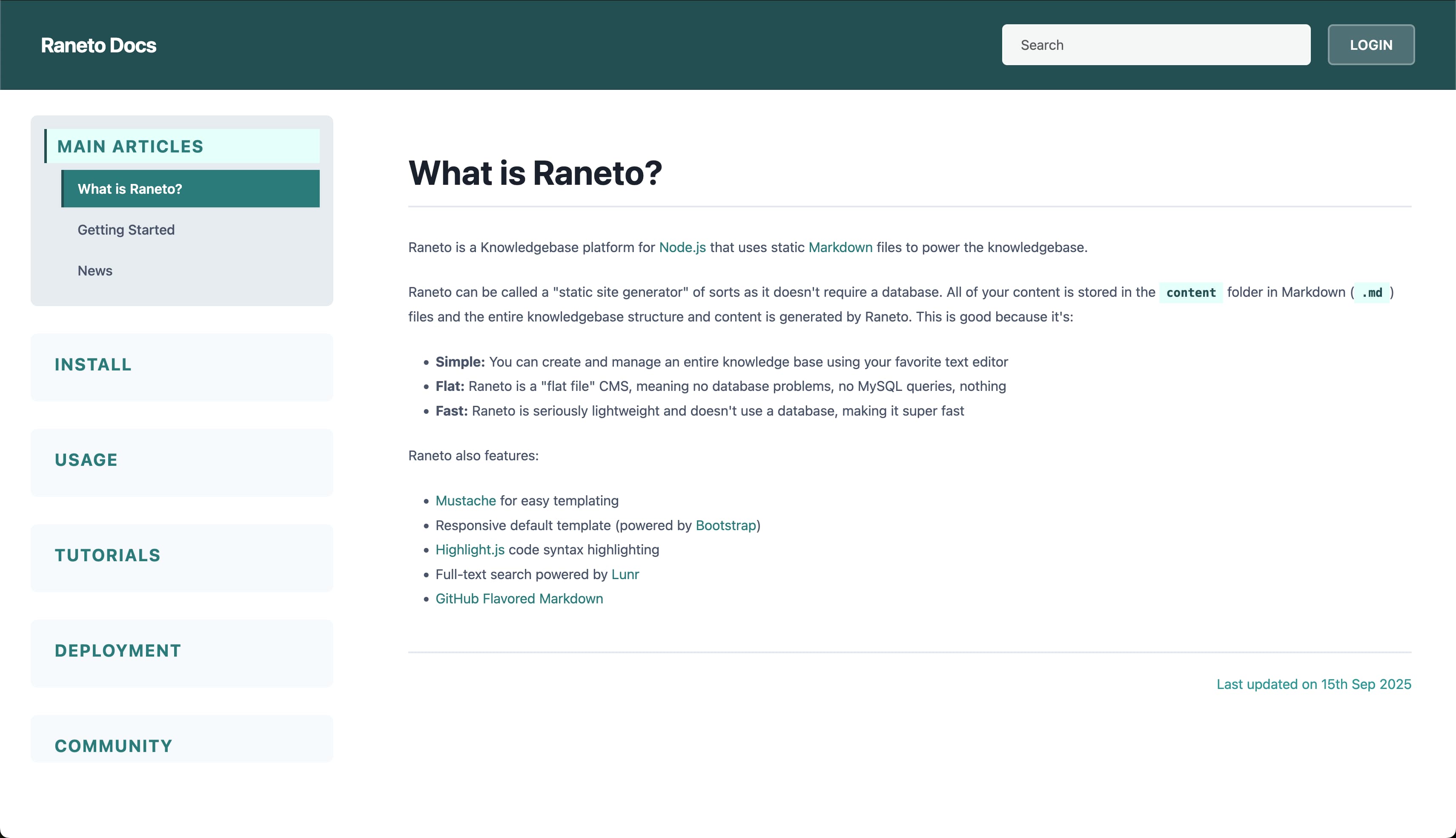Expand the Install category
Viewport: 1456px width, 838px height.
93,364
